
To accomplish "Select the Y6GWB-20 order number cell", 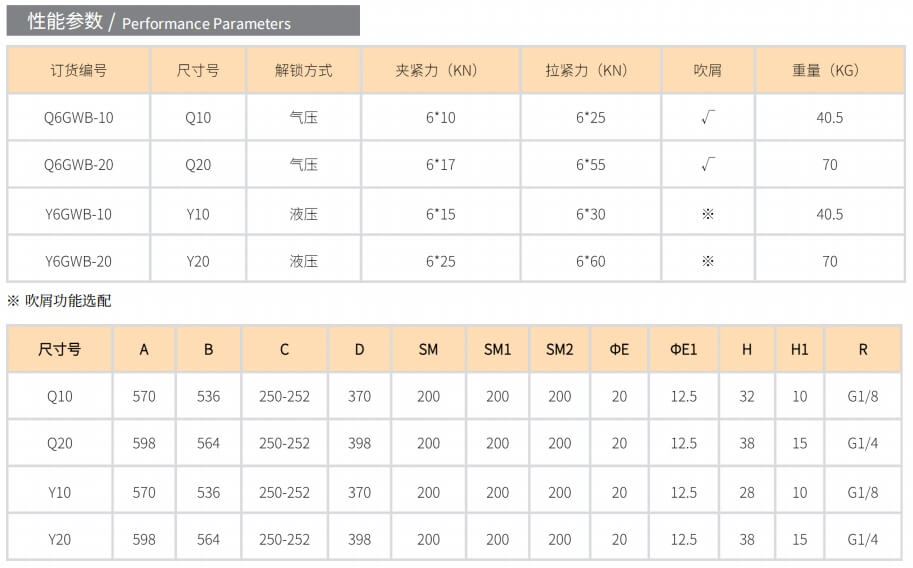I will 79,262.
